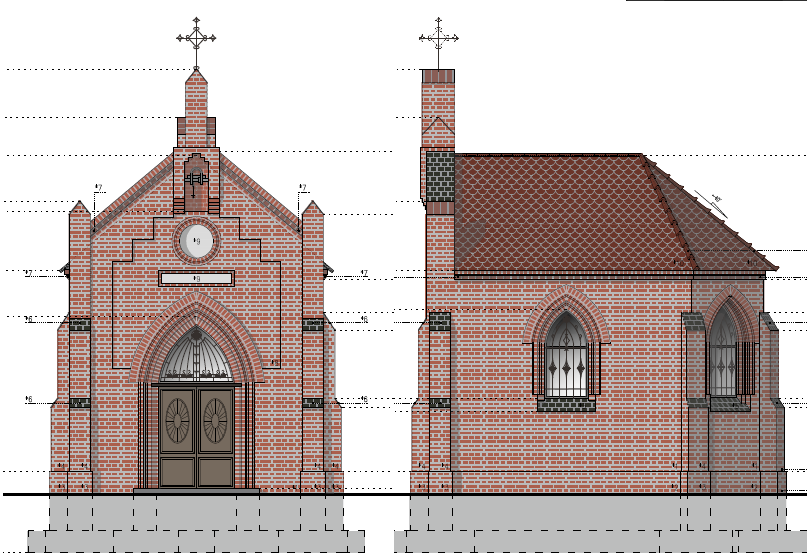Select the right door leaf of the entrance
Viewport: 807px width, 554px height.
215,435
